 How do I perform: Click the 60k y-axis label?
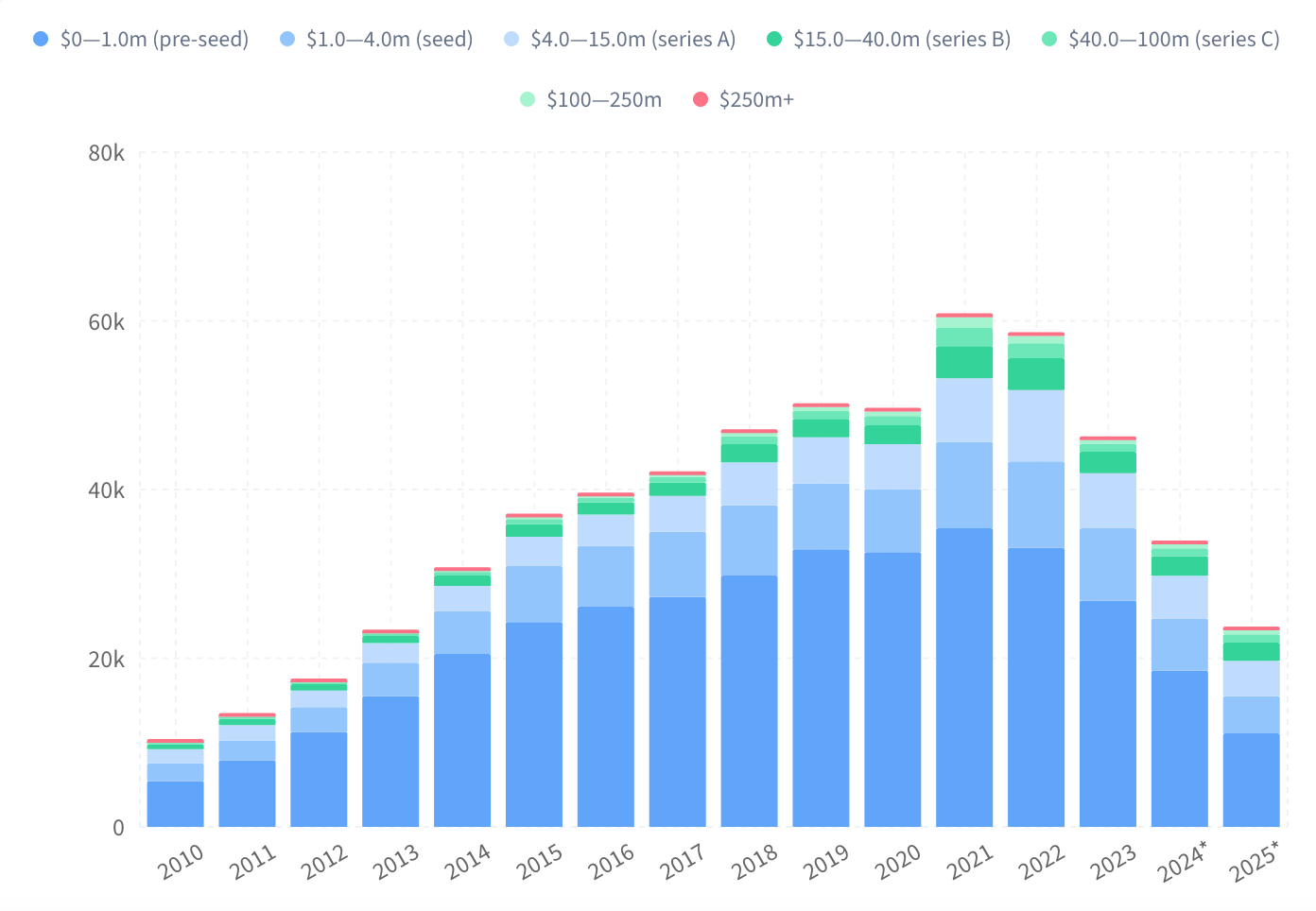pos(106,322)
